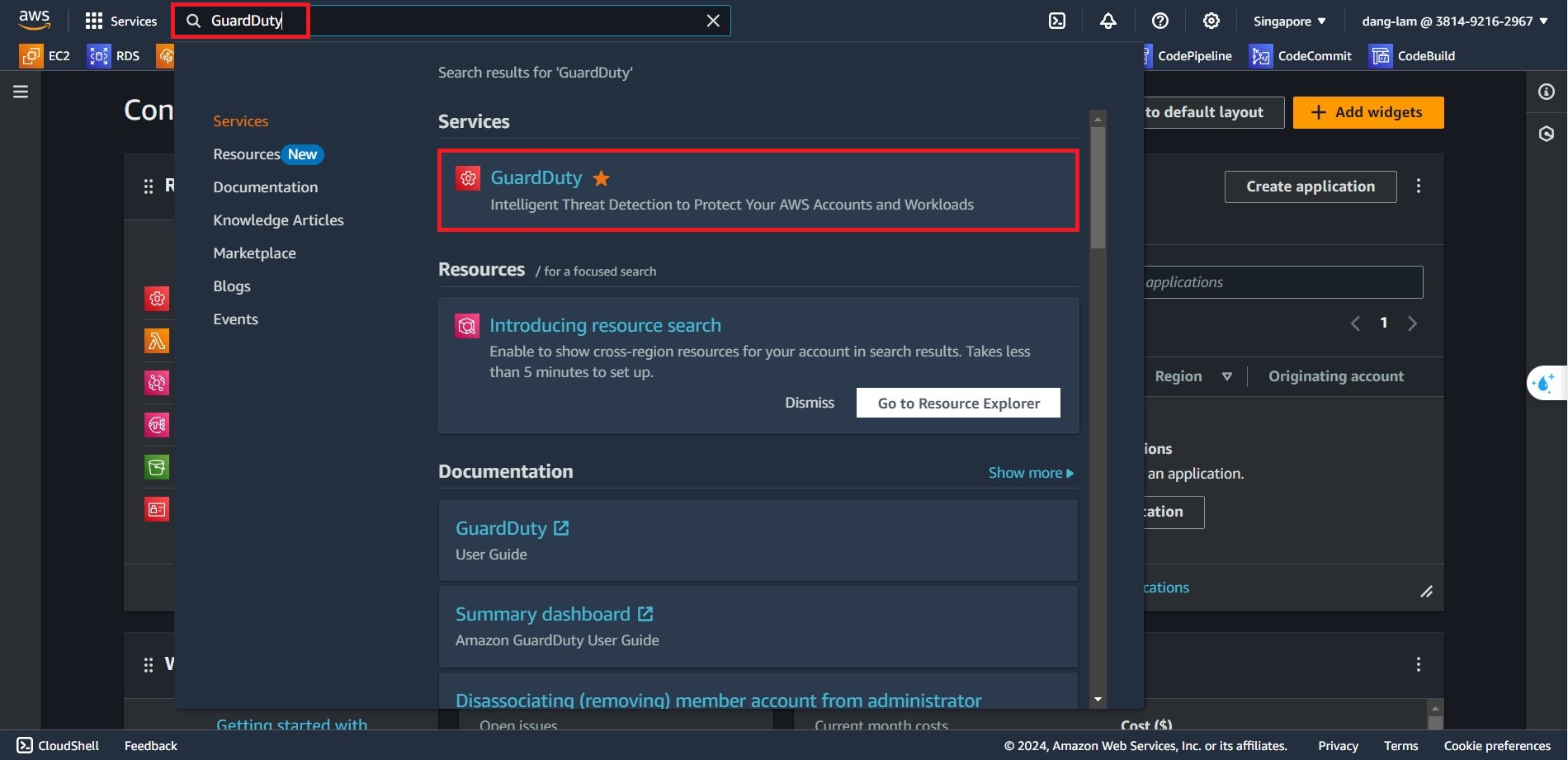Dismiss the resource search introduction
1568x760 pixels.
(809, 403)
